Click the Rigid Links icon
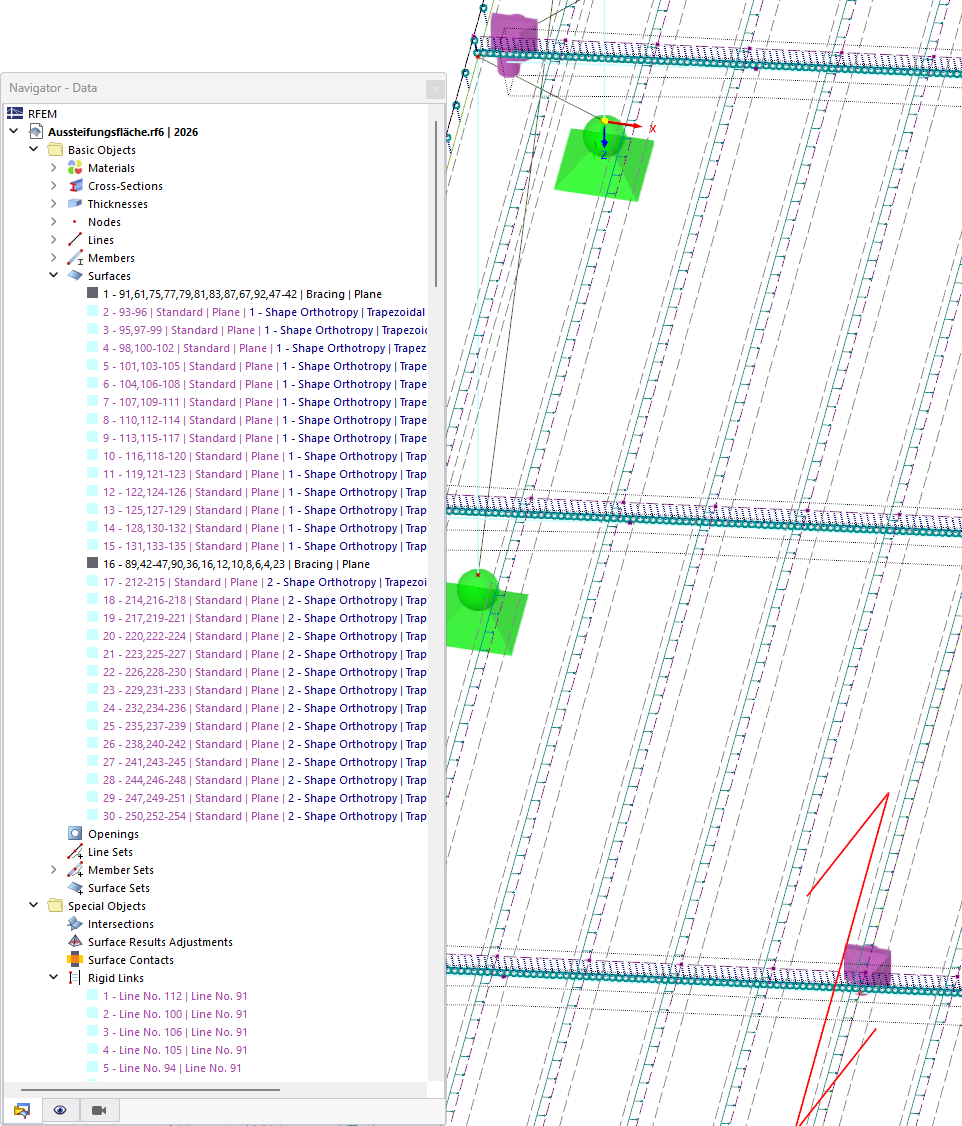Screen dimensions: 962x1126 pos(75,978)
